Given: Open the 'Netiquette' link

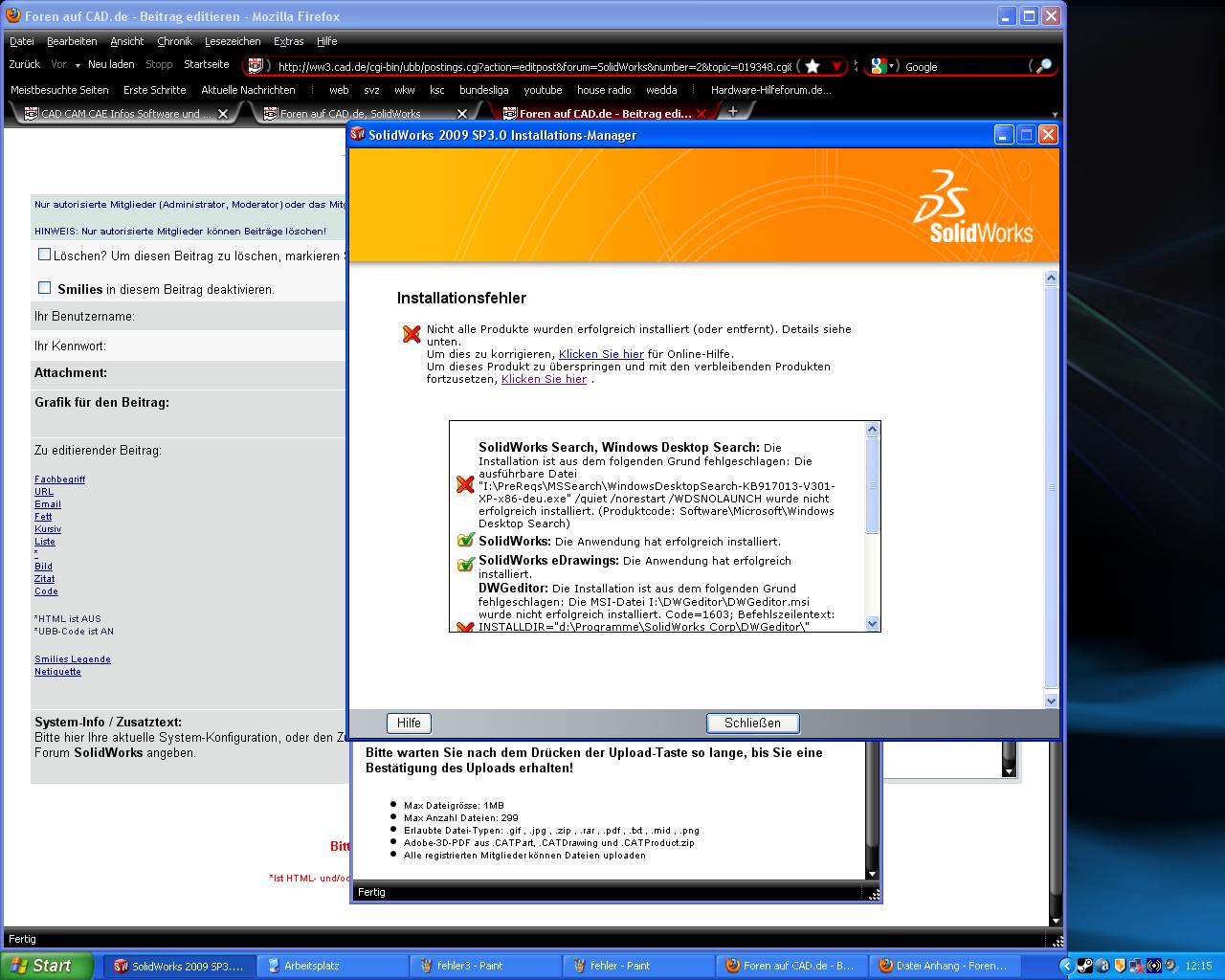Looking at the screenshot, I should [x=57, y=672].
